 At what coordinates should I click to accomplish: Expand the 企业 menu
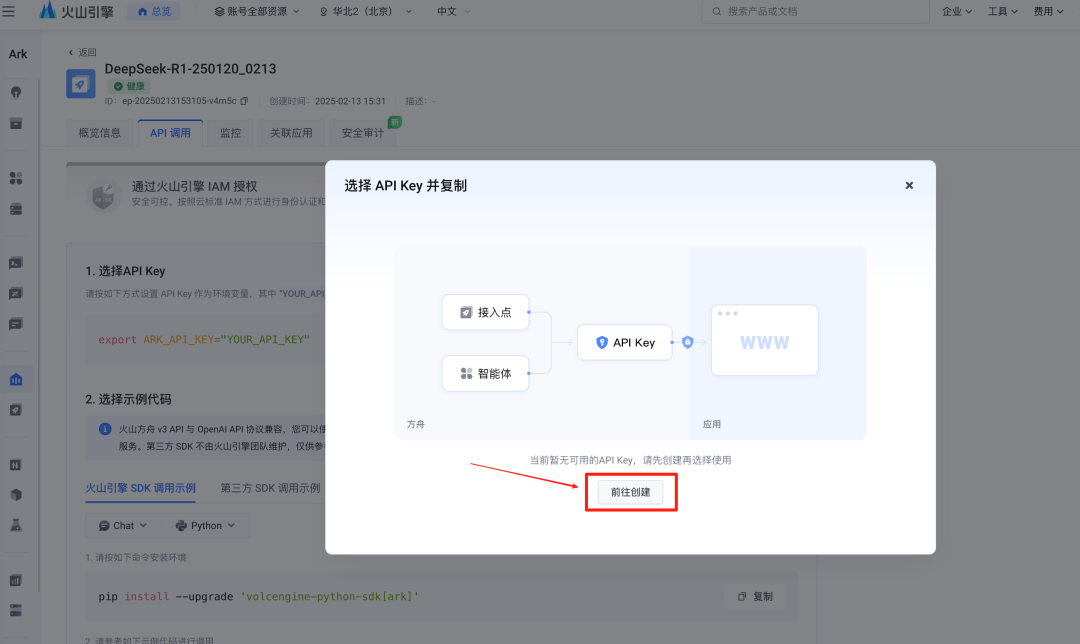click(x=957, y=12)
